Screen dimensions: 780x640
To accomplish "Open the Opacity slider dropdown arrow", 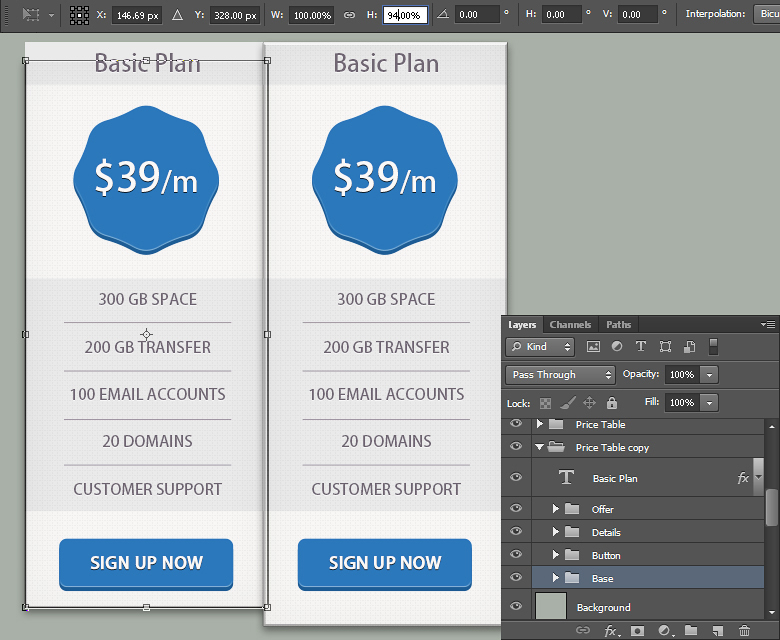I will 709,374.
